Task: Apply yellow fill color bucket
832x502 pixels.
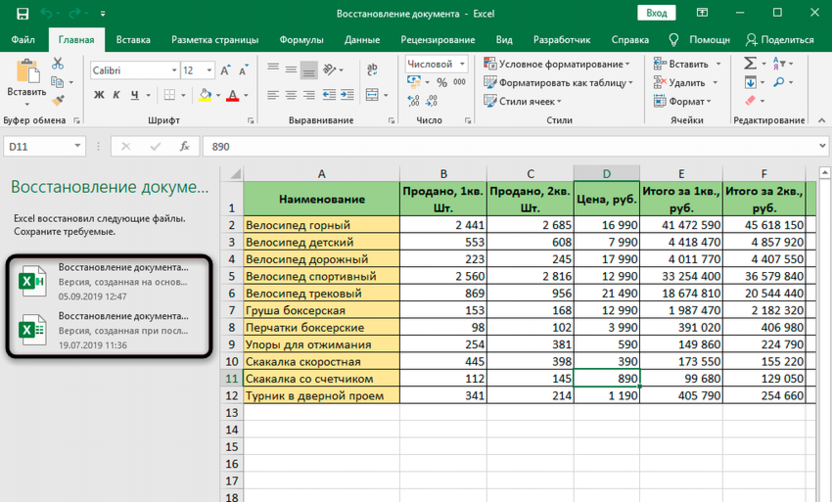Action: pyautogui.click(x=205, y=95)
